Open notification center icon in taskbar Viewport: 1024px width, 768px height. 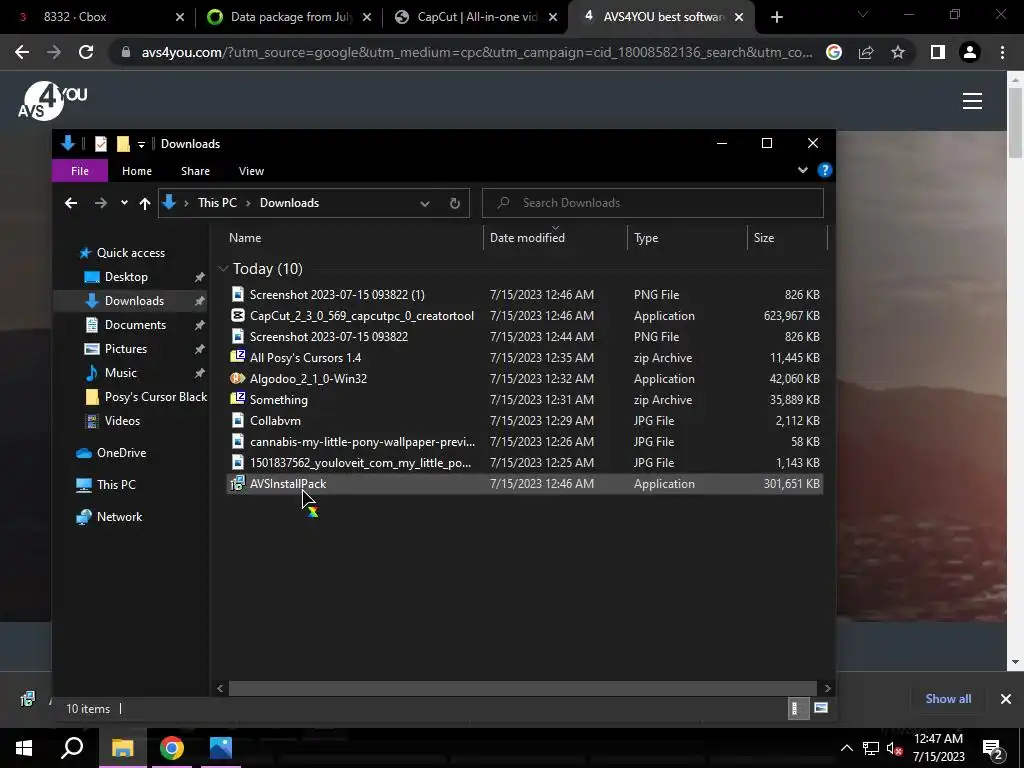click(x=993, y=748)
